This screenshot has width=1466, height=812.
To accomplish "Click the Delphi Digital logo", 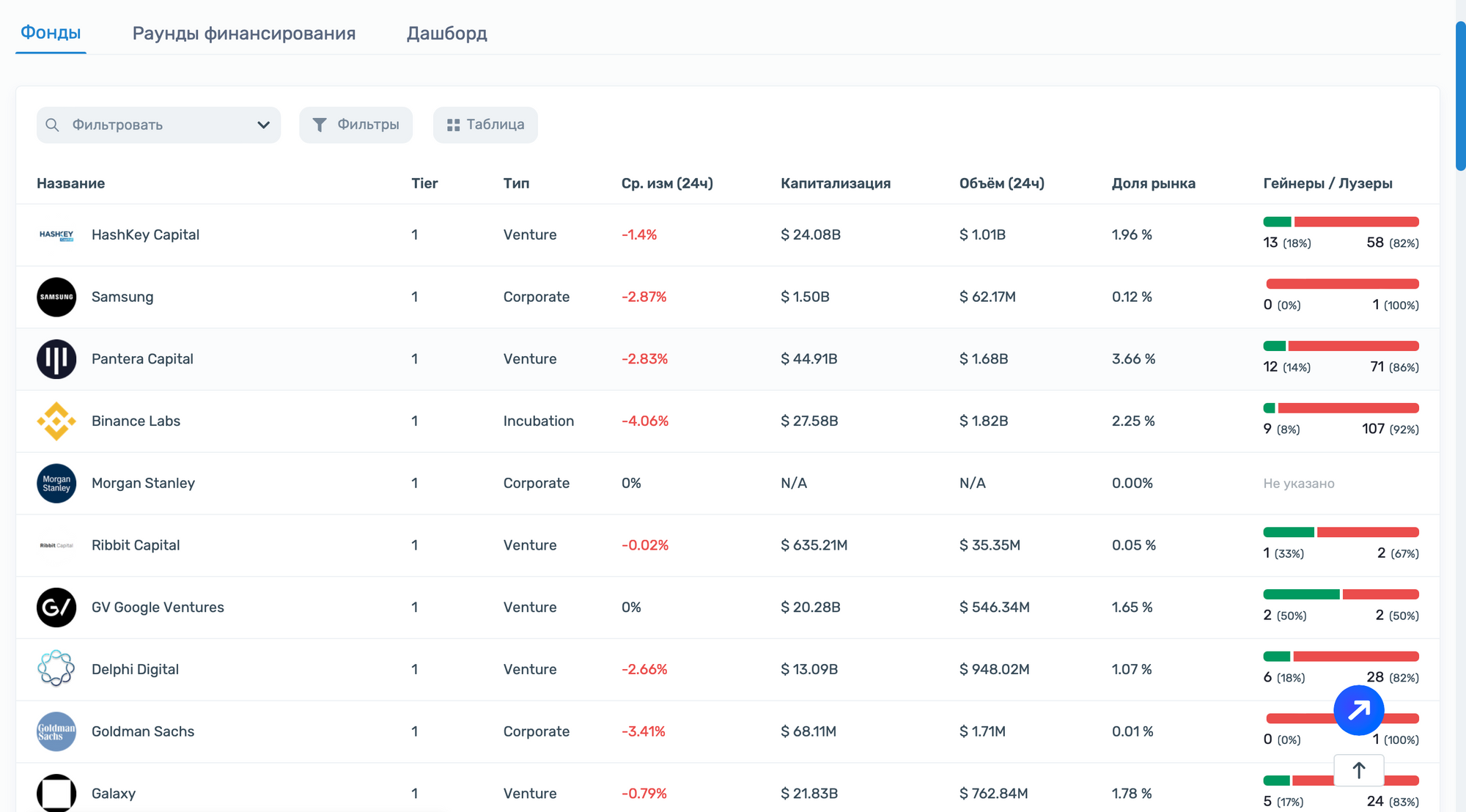I will tap(56, 669).
